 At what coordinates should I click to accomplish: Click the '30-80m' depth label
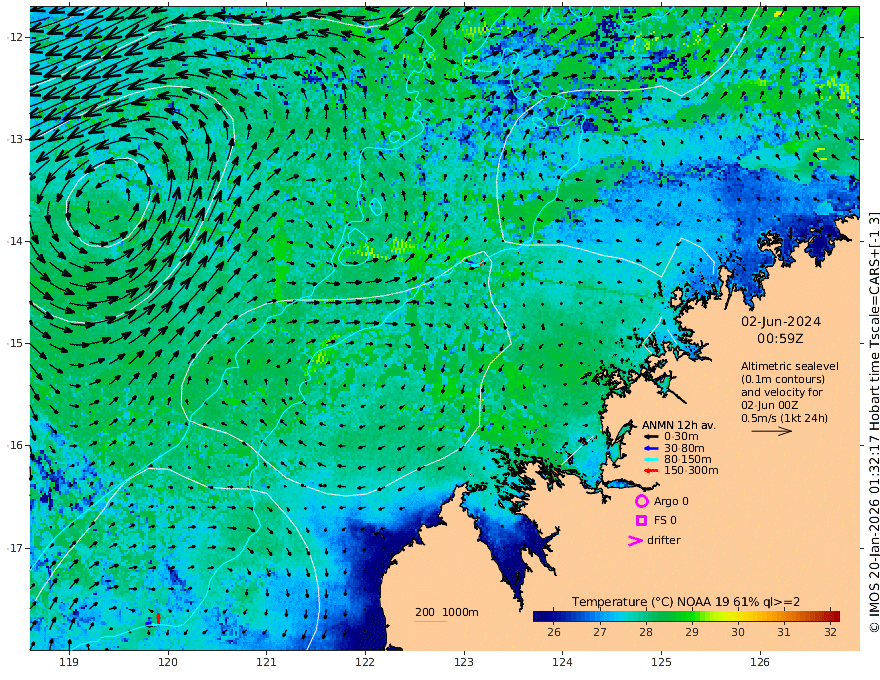pos(684,448)
